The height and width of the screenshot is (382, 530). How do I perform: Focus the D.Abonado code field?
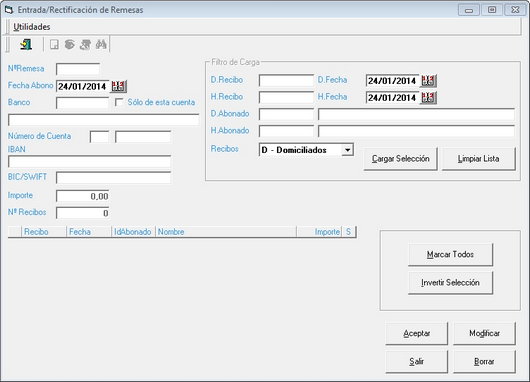(286, 114)
